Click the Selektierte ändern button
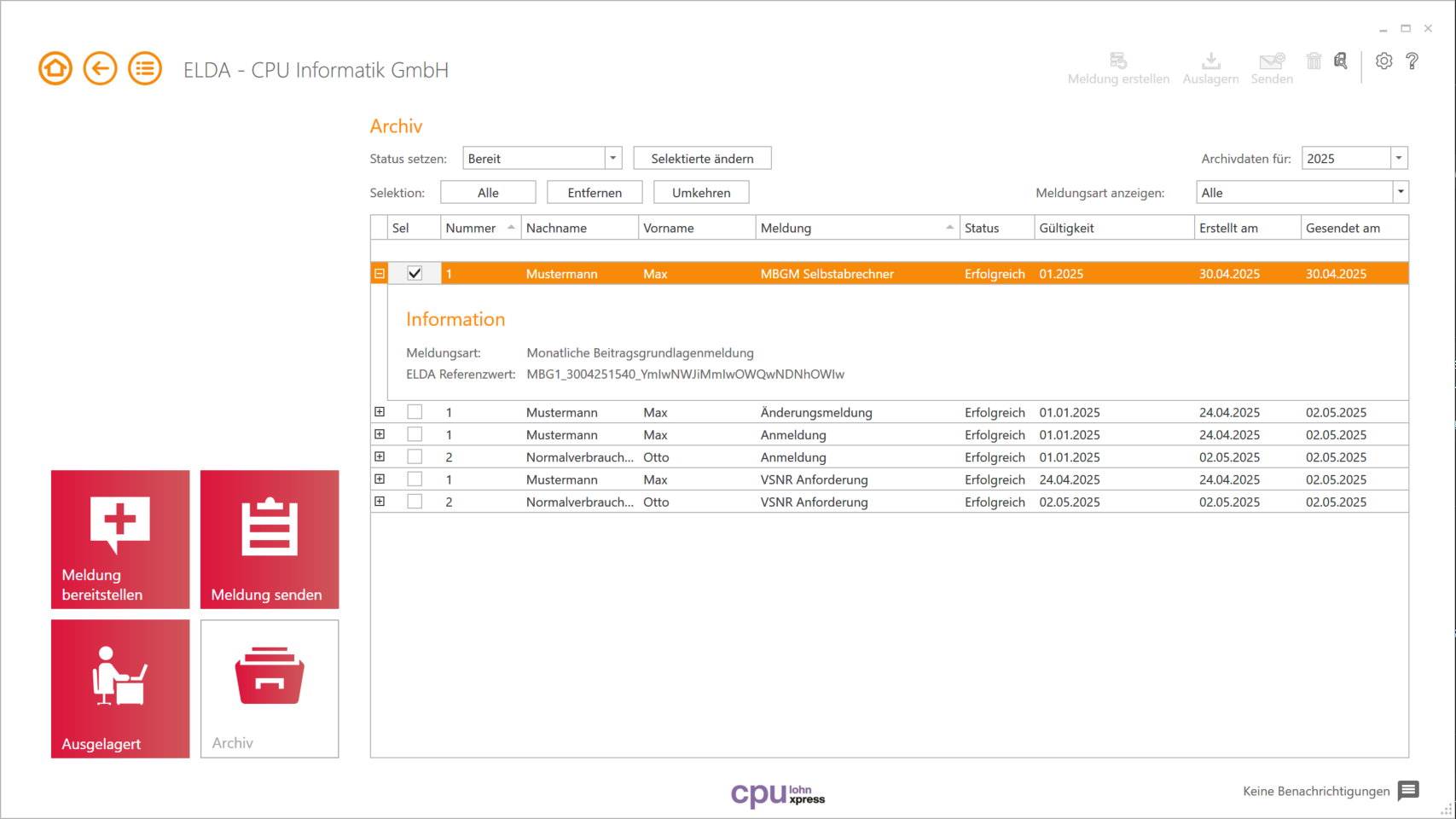Screen dimensions: 1456x819 click(x=702, y=159)
